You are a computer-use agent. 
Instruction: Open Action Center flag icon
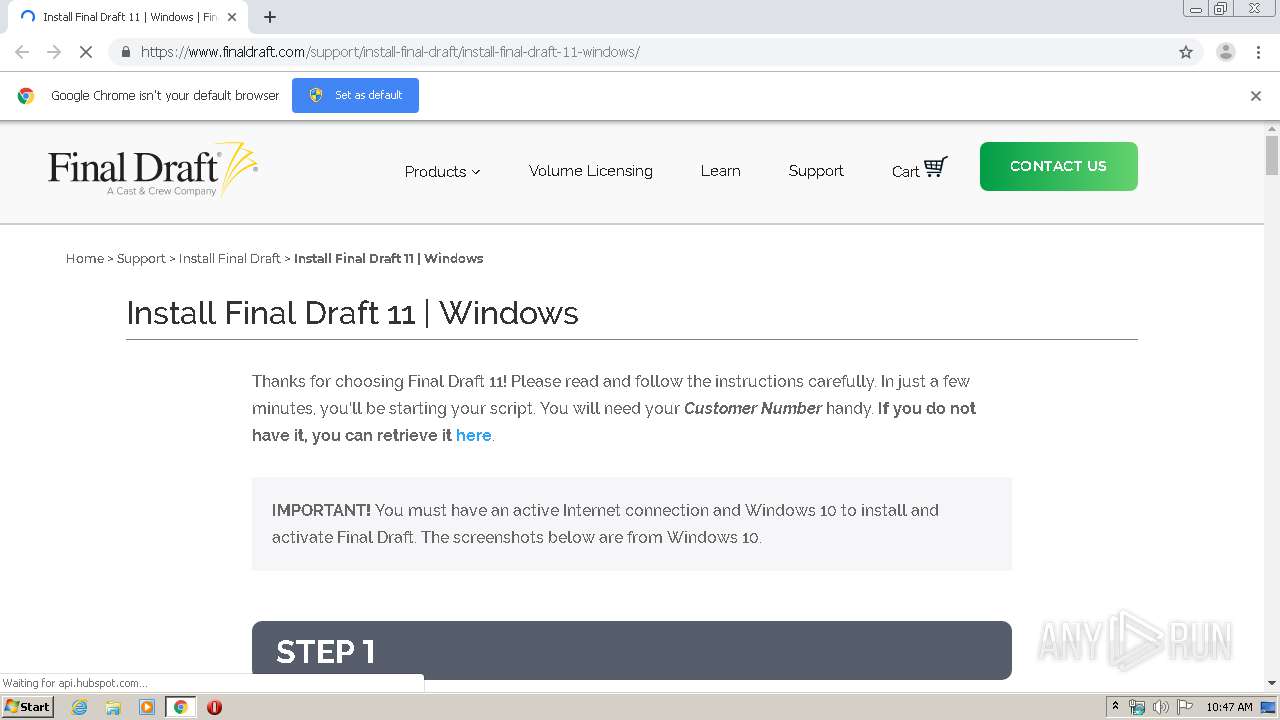click(x=1185, y=707)
